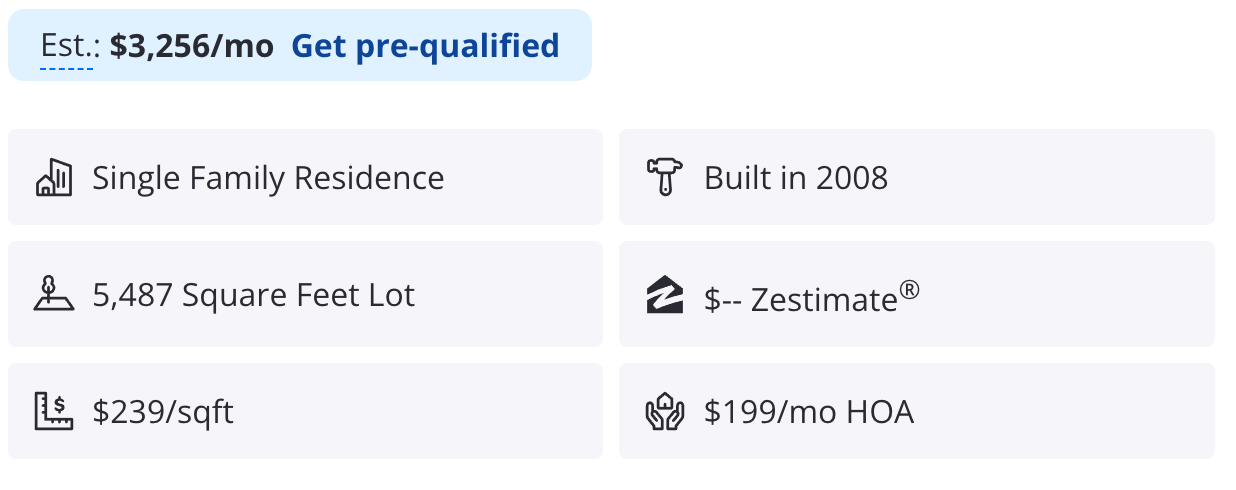
Task: Click the 5,487 Square Feet Lot label
Action: (253, 295)
